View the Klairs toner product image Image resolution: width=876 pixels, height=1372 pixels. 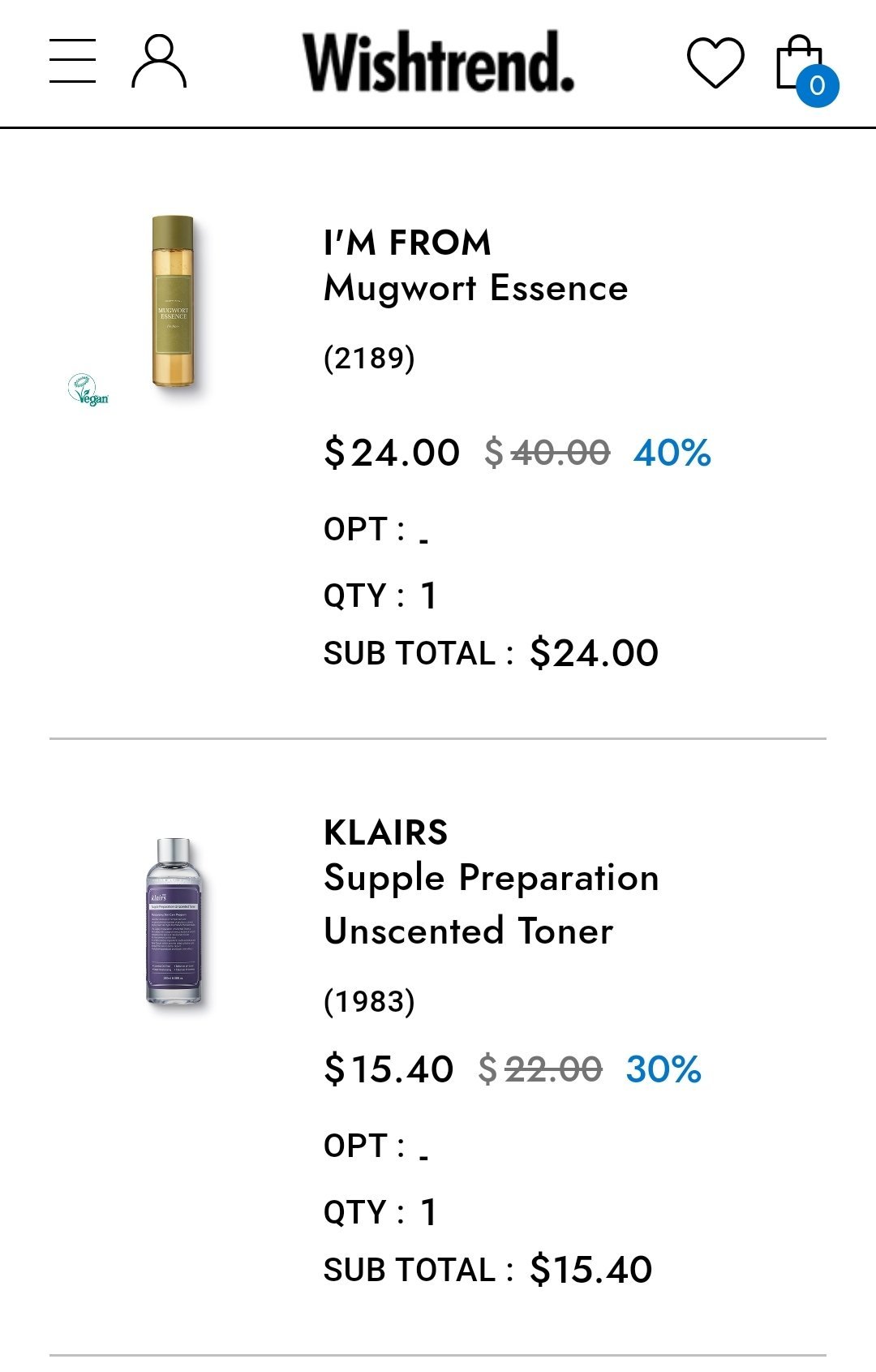pos(174,922)
